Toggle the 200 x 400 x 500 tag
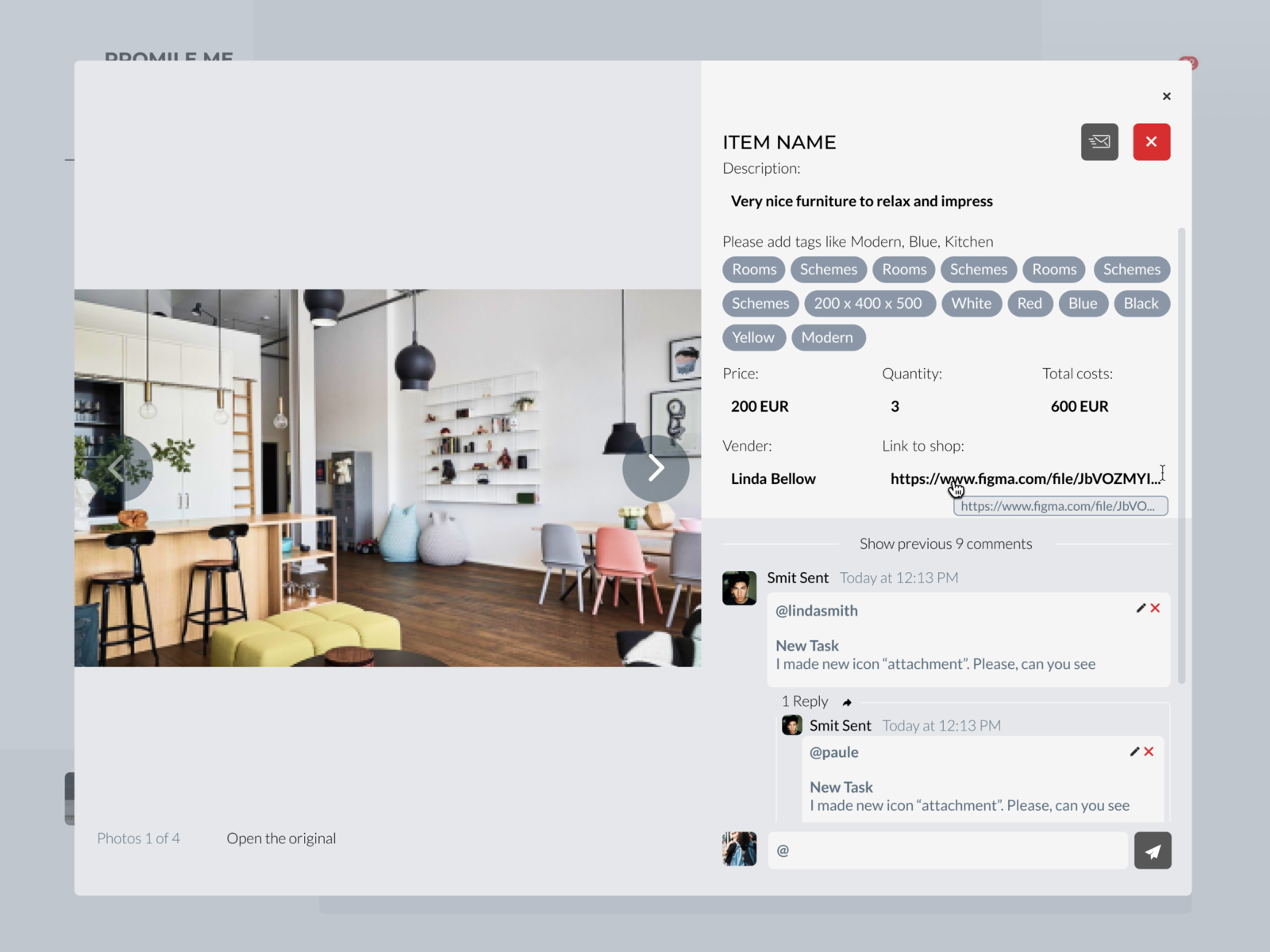The height and width of the screenshot is (952, 1270). 870,303
